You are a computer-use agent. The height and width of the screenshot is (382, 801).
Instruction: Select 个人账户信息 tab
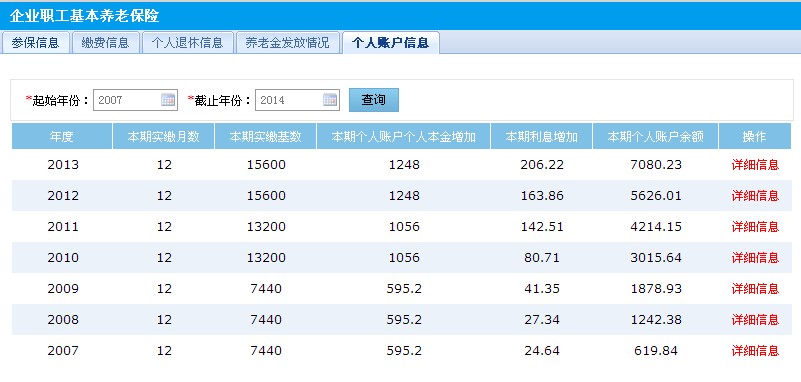coord(391,42)
